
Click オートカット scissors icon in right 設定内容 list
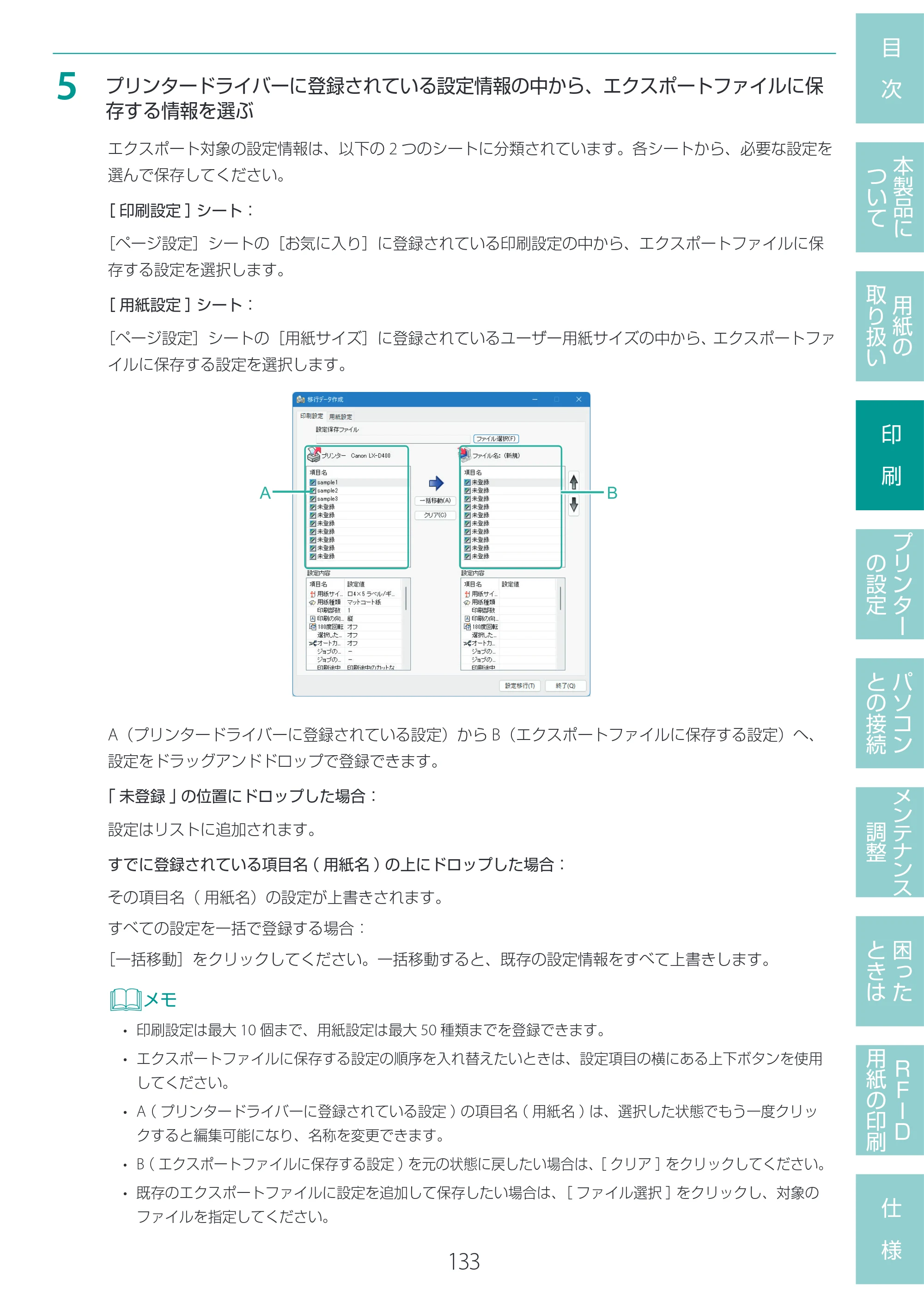pyautogui.click(x=467, y=643)
